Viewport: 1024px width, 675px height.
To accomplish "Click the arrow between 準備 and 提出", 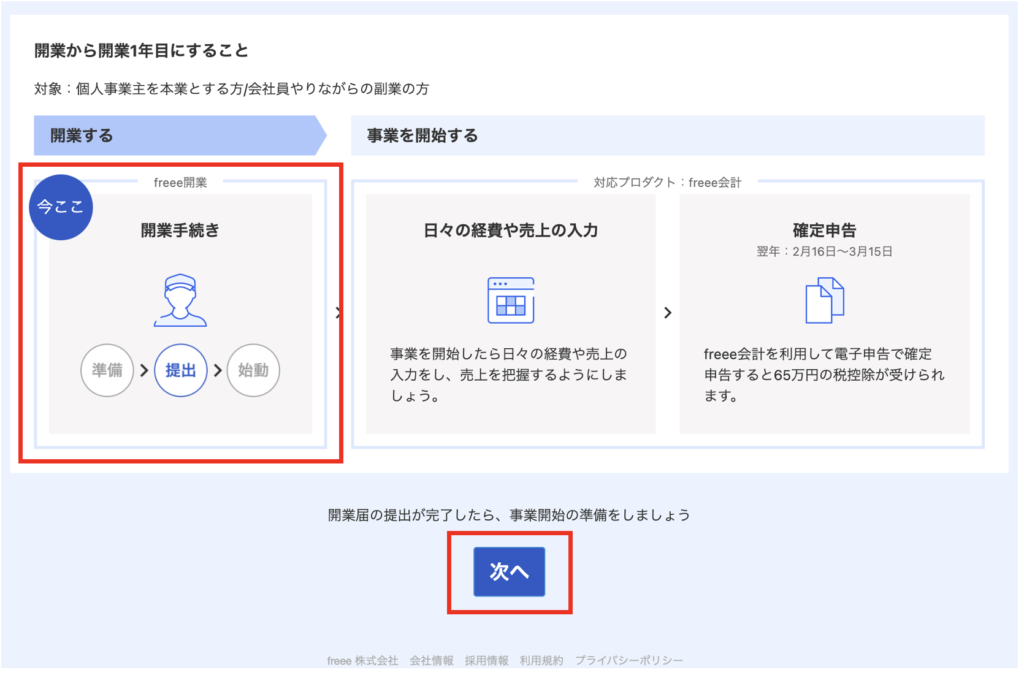I will coord(144,371).
